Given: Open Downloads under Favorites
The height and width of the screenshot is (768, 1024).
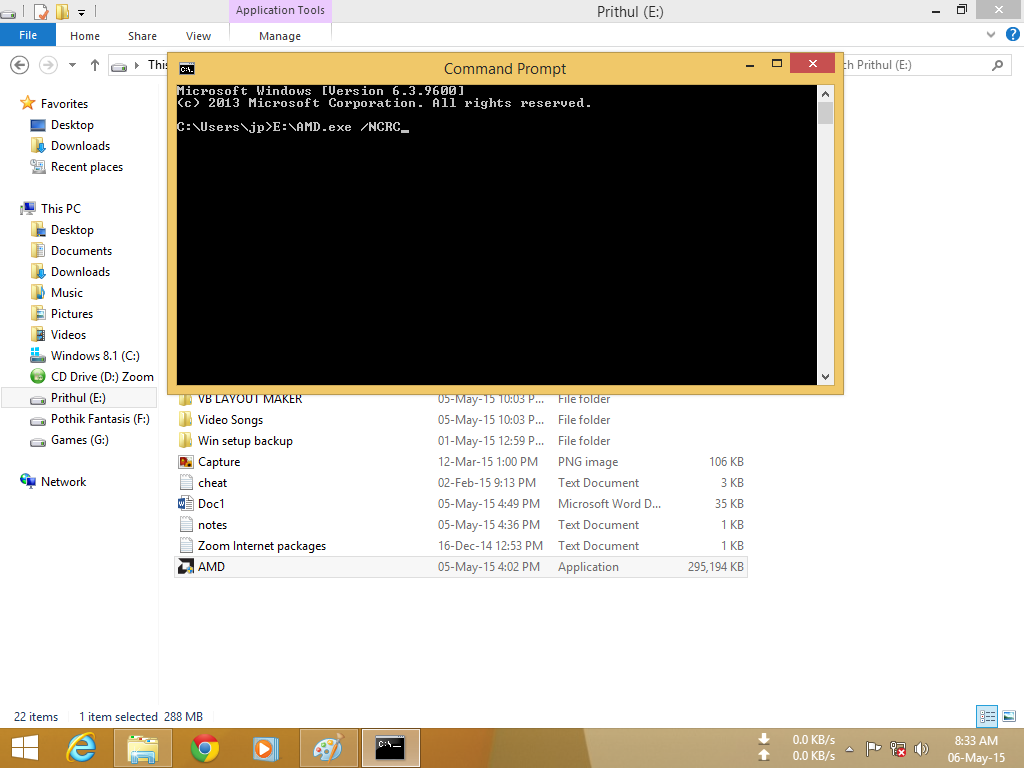Looking at the screenshot, I should (x=80, y=146).
